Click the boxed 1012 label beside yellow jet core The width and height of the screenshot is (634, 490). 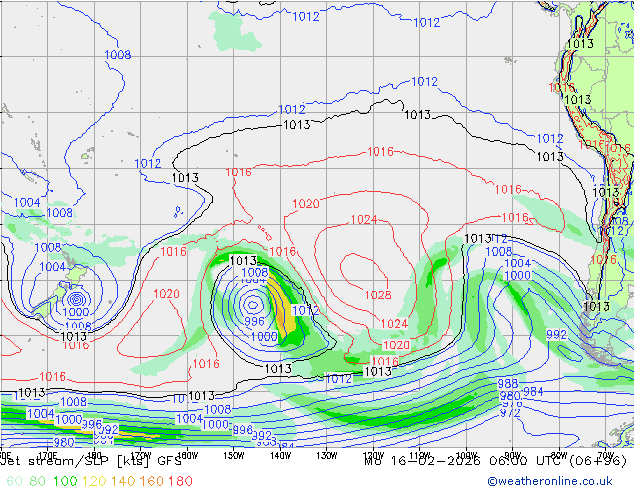coord(306,310)
